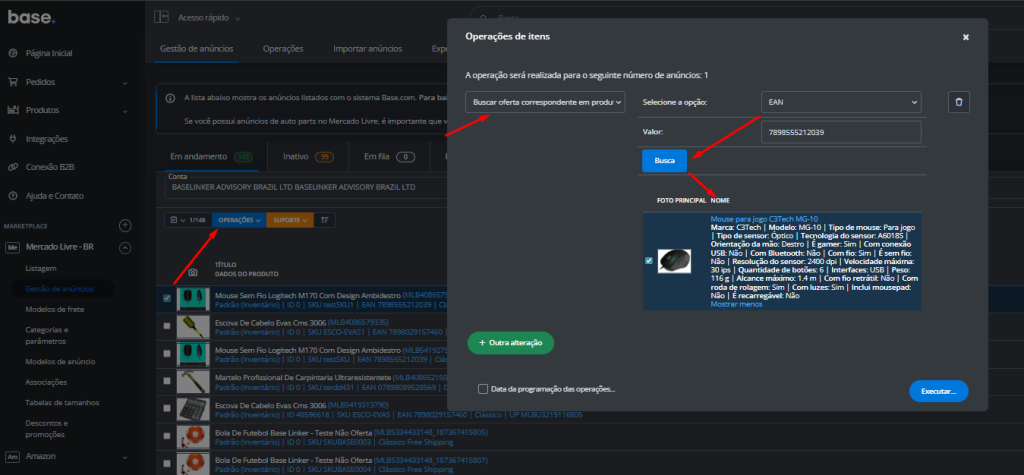Select the Em andamento tab
Screen dimensions: 1024x475
[210, 157]
